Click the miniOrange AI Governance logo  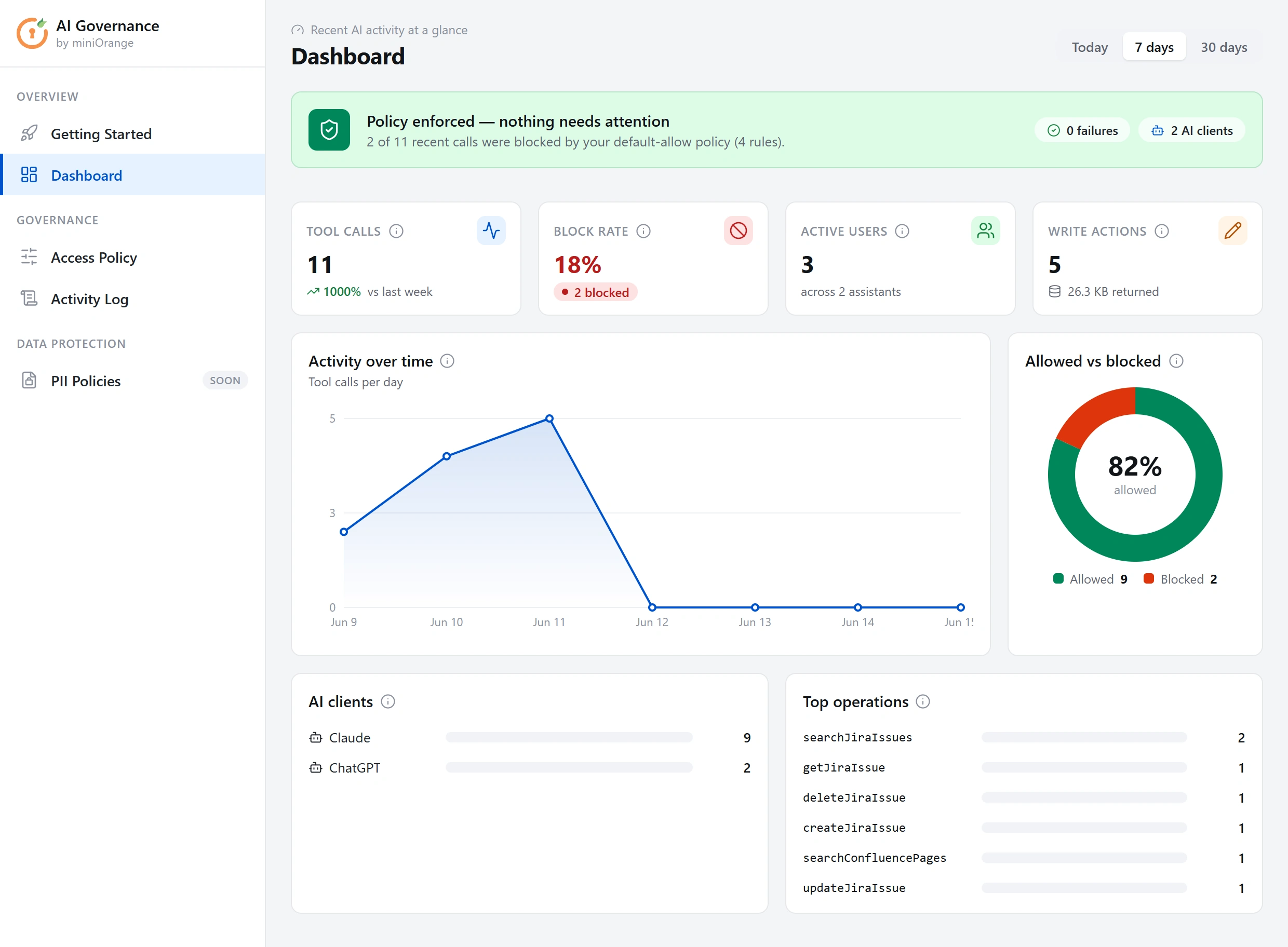(32, 33)
